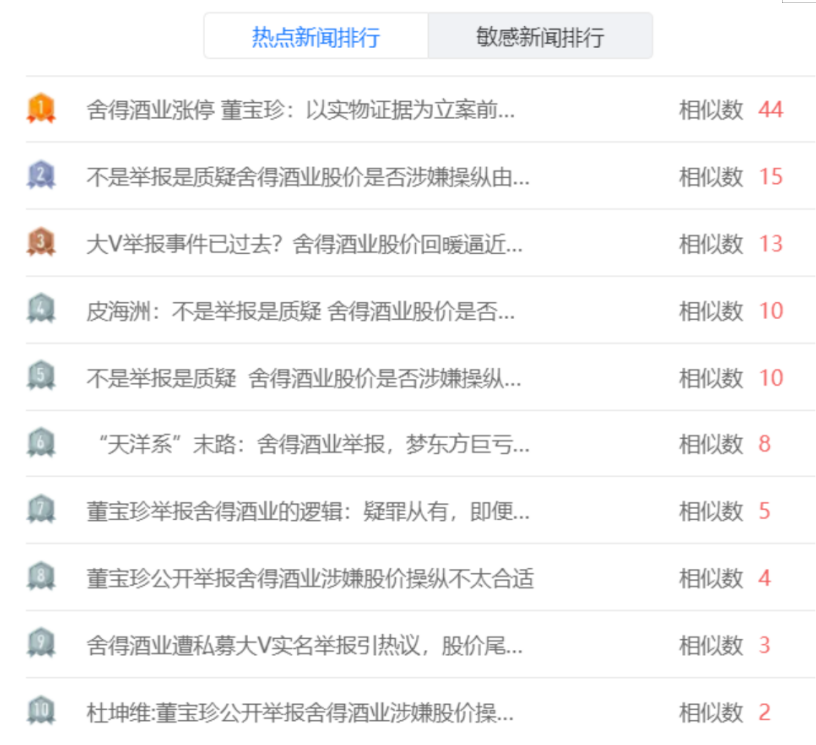Open news 舍得酒业遭私募大V实名举报引热议
816x745 pixels.
point(304,646)
